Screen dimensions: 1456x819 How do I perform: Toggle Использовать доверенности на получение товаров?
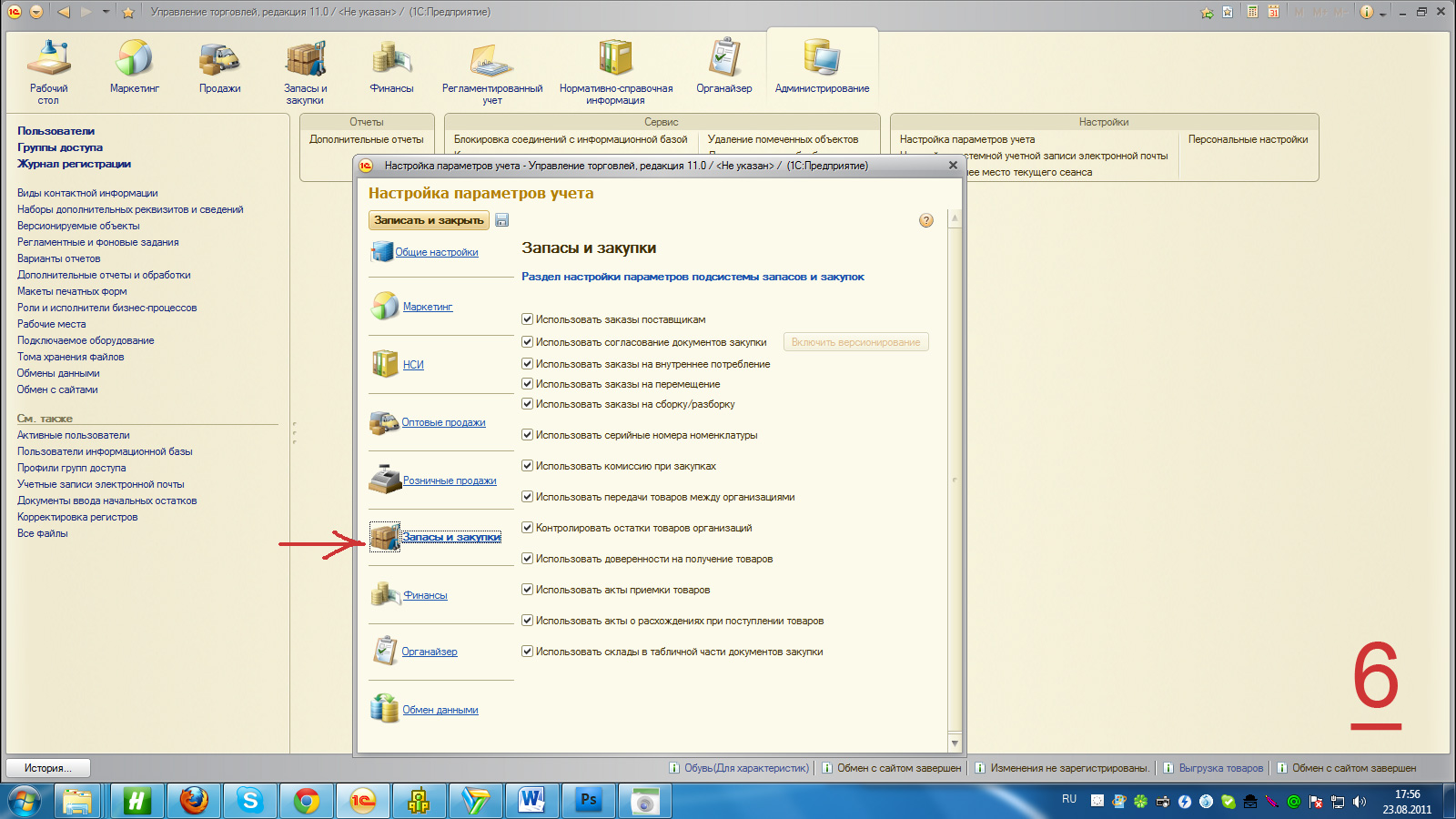[x=527, y=559]
